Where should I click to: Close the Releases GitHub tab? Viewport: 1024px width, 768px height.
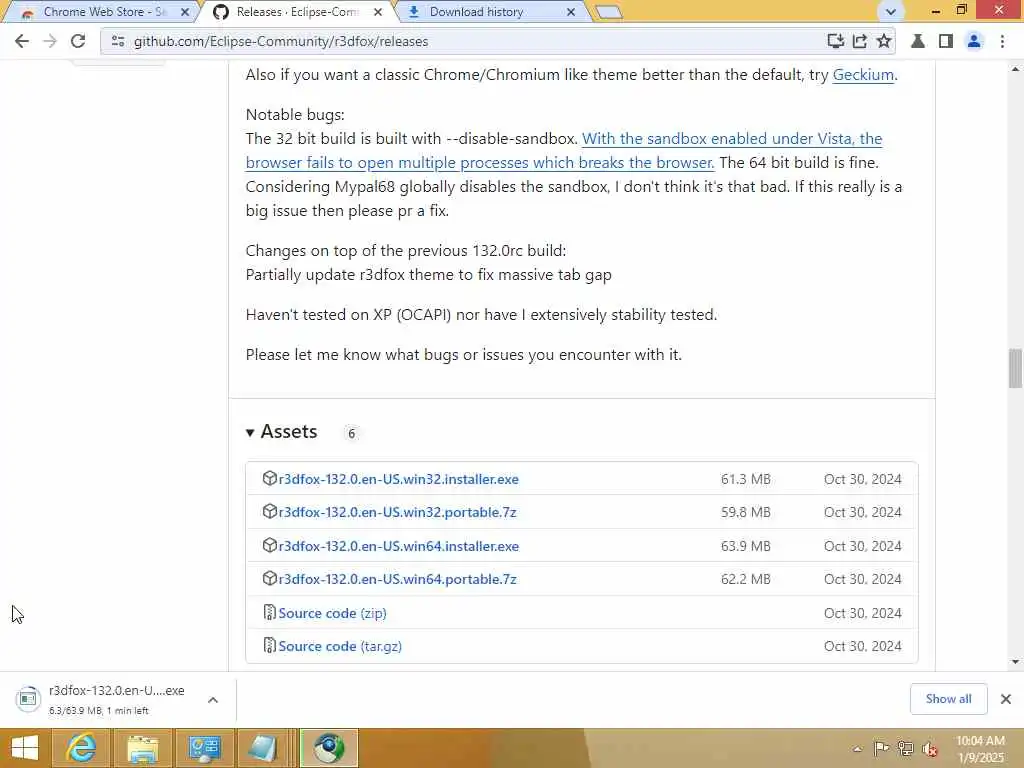pos(377,12)
